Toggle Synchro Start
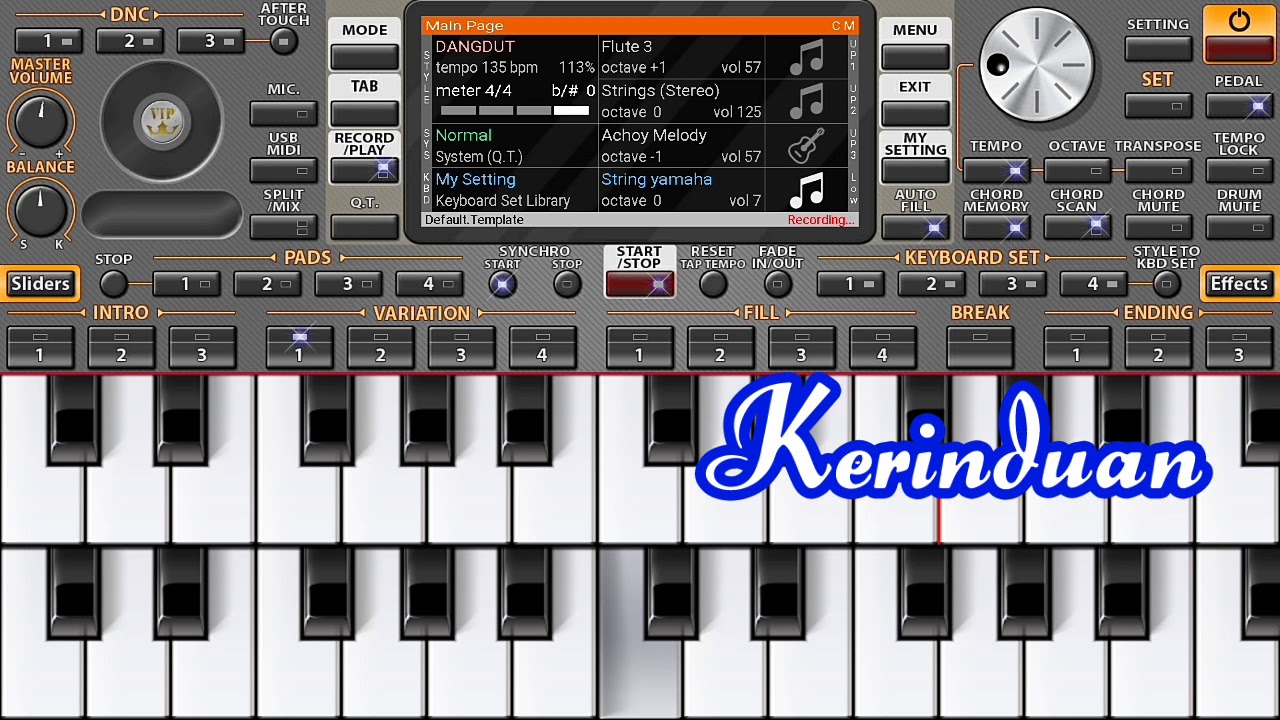1280x720 pixels. click(502, 285)
